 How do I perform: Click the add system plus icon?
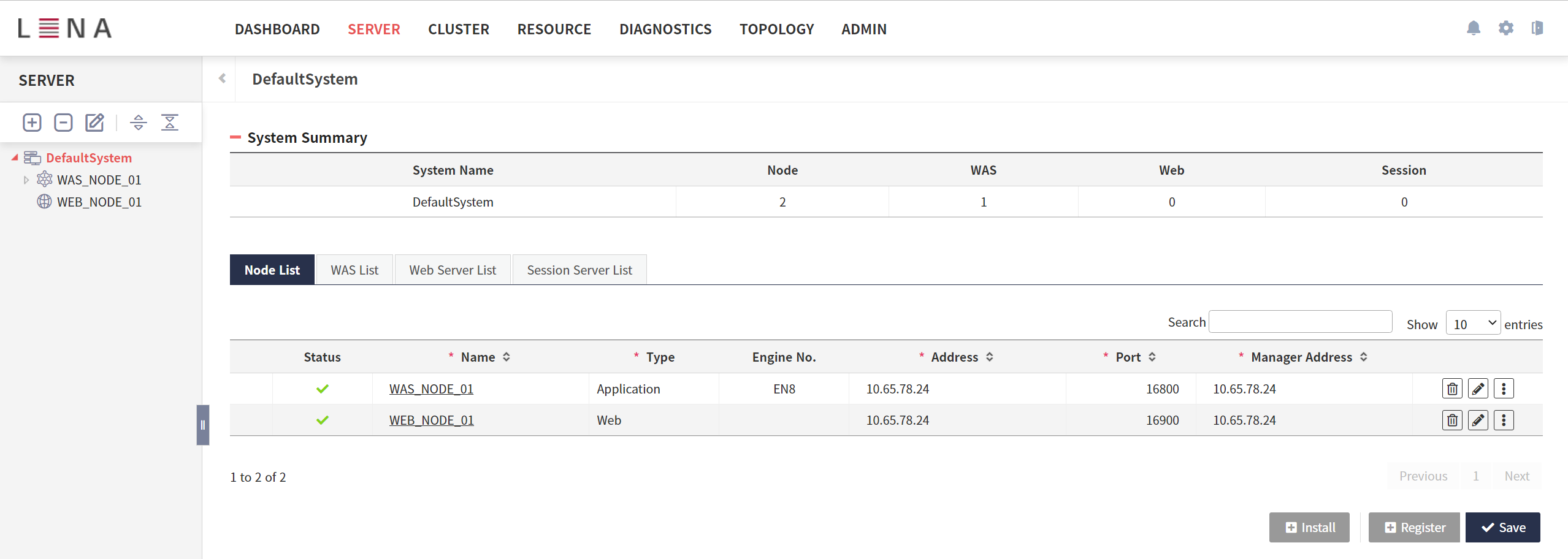pyautogui.click(x=32, y=122)
